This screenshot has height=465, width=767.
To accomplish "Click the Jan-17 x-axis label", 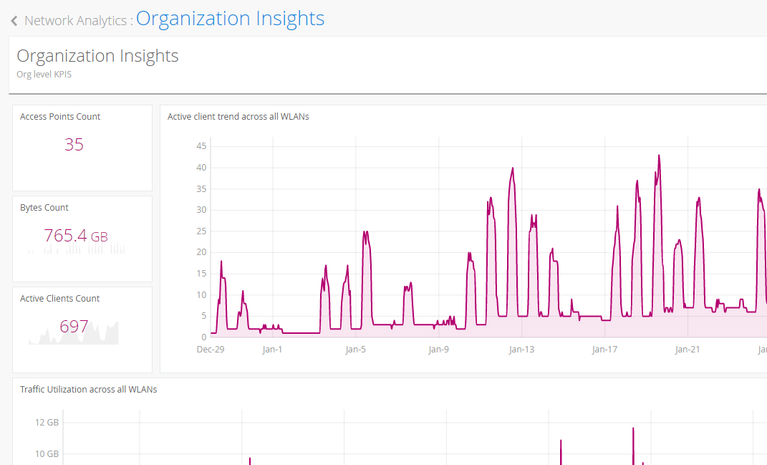I will click(x=604, y=350).
